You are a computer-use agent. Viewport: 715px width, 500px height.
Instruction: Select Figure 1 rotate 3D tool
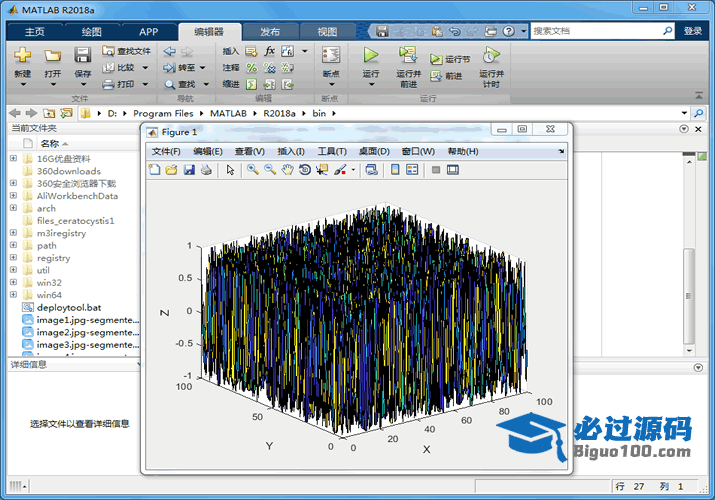pos(305,170)
